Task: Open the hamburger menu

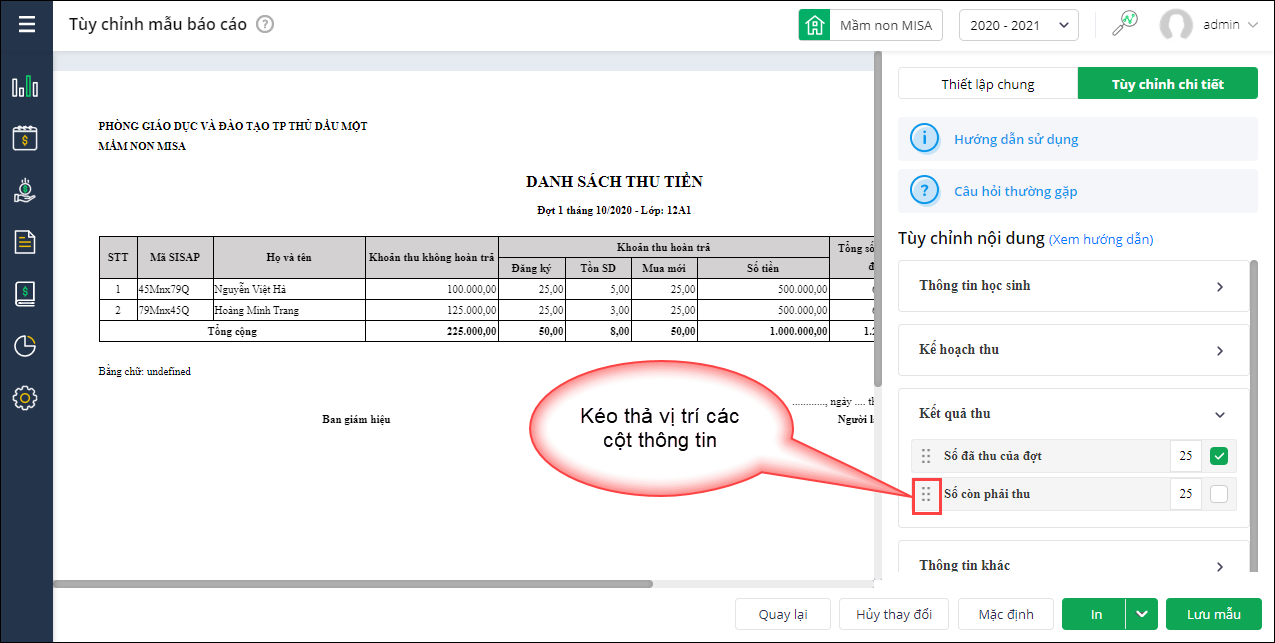Action: click(x=26, y=24)
